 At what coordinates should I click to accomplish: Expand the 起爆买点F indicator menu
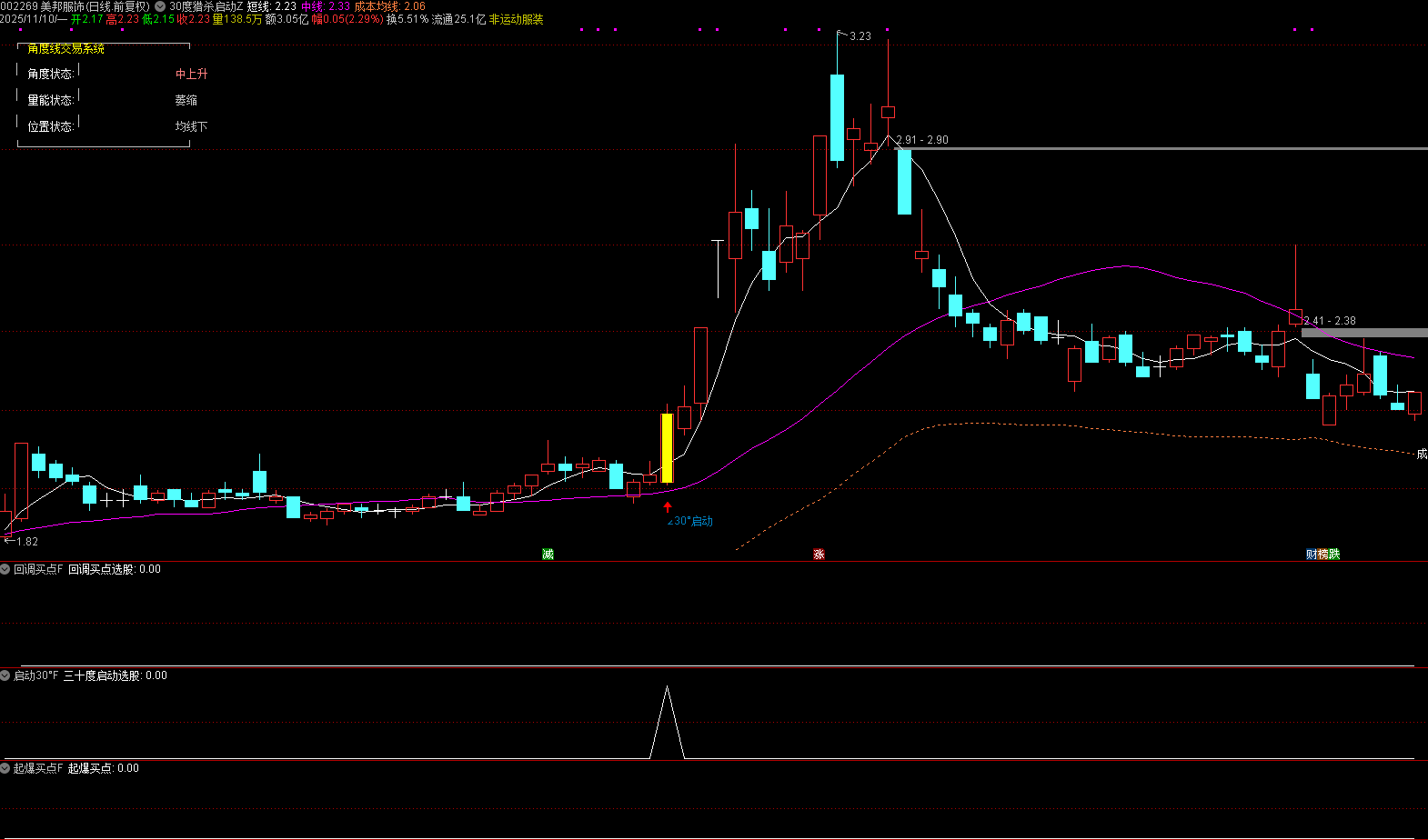coord(5,768)
